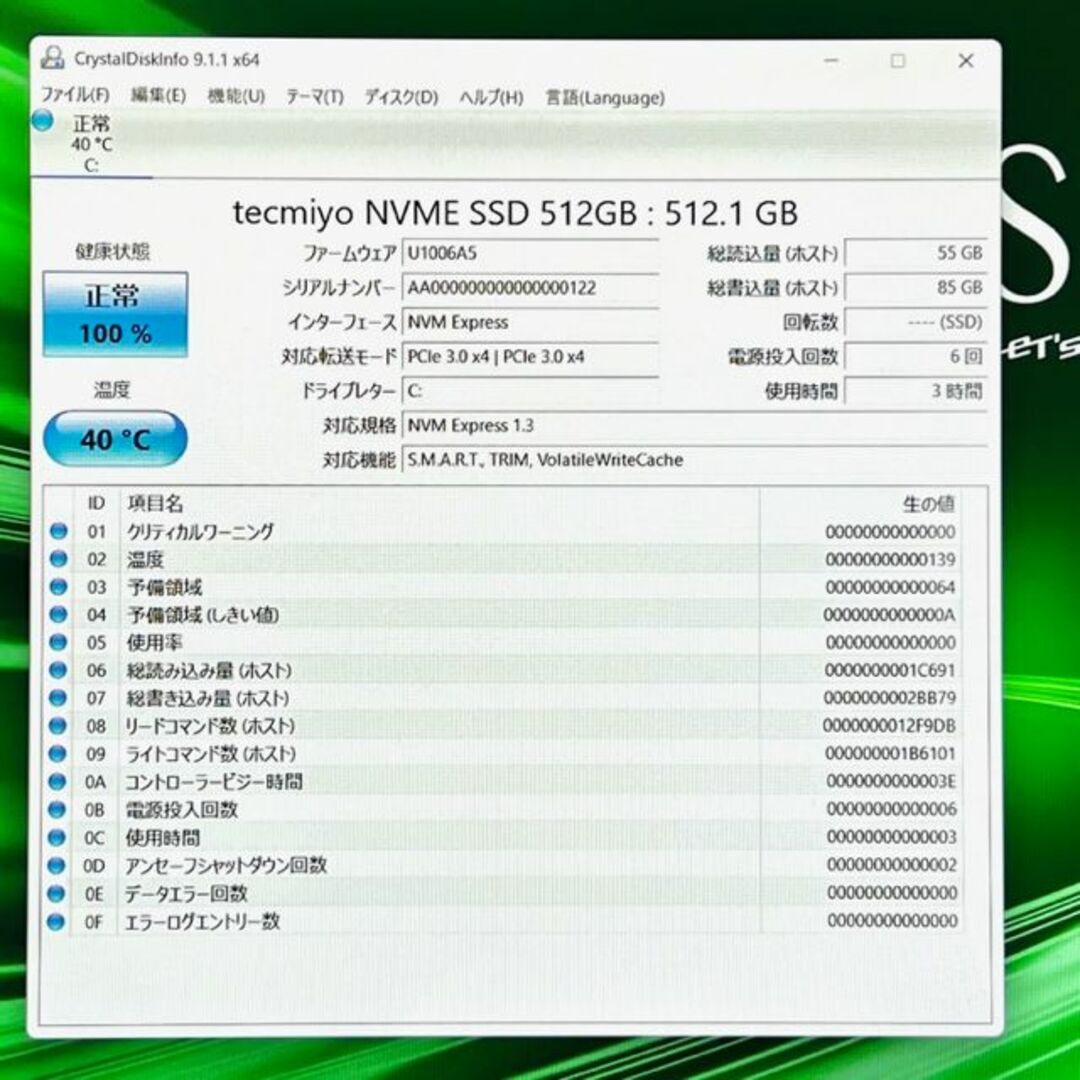Select the 予備領域 (しきい値) attribute row
The width and height of the screenshot is (1080, 1080).
click(503, 614)
